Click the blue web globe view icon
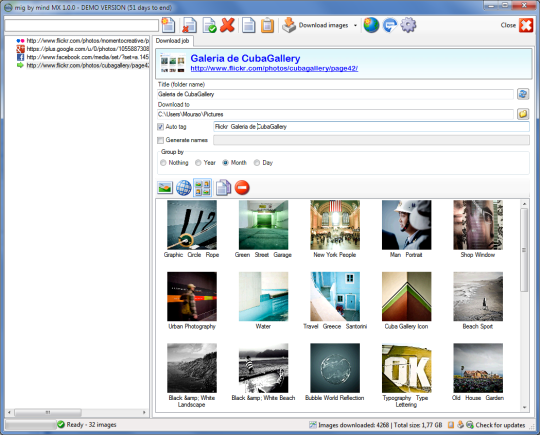This screenshot has width=540, height=435. click(x=184, y=188)
